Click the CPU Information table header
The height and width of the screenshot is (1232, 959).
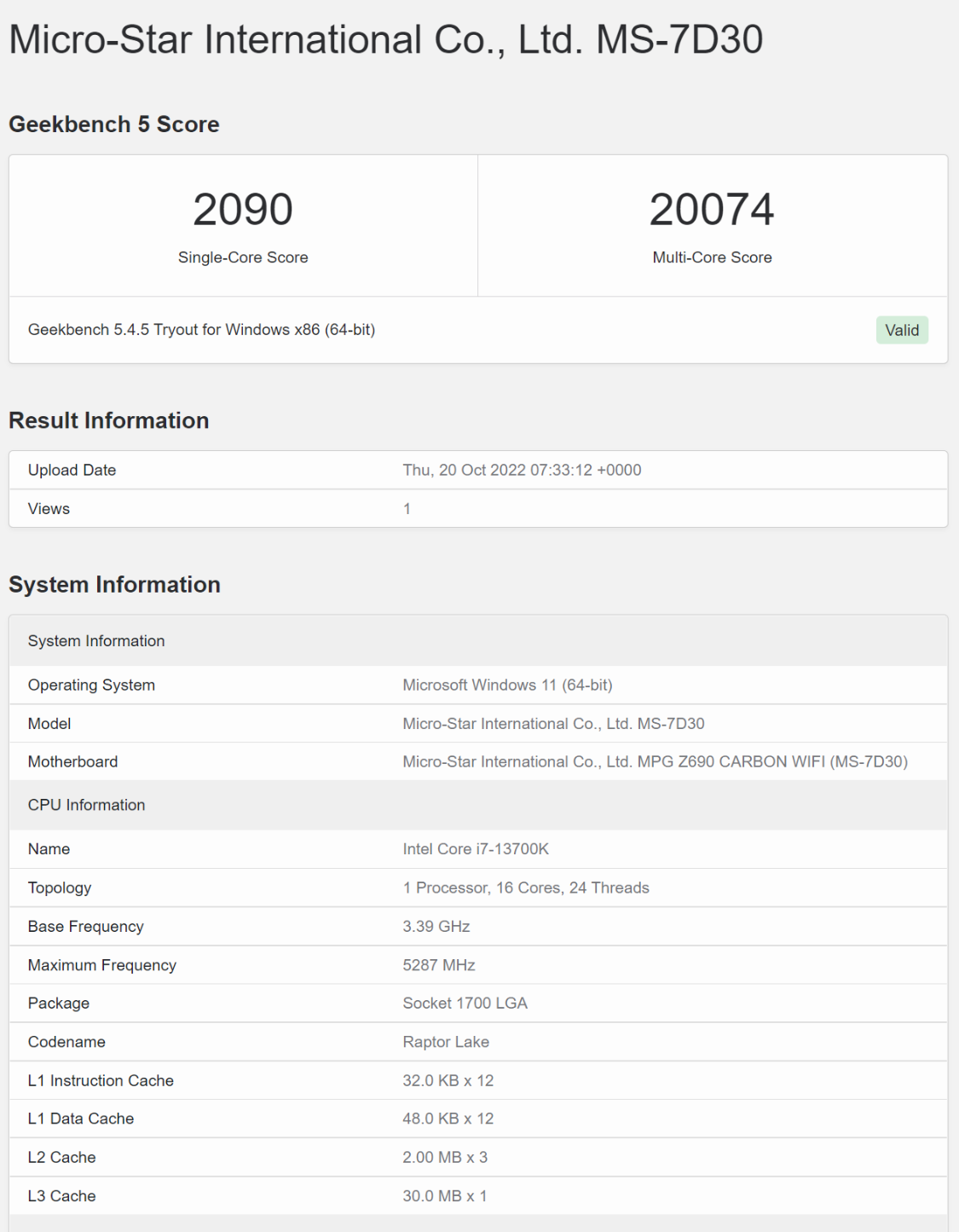click(478, 805)
